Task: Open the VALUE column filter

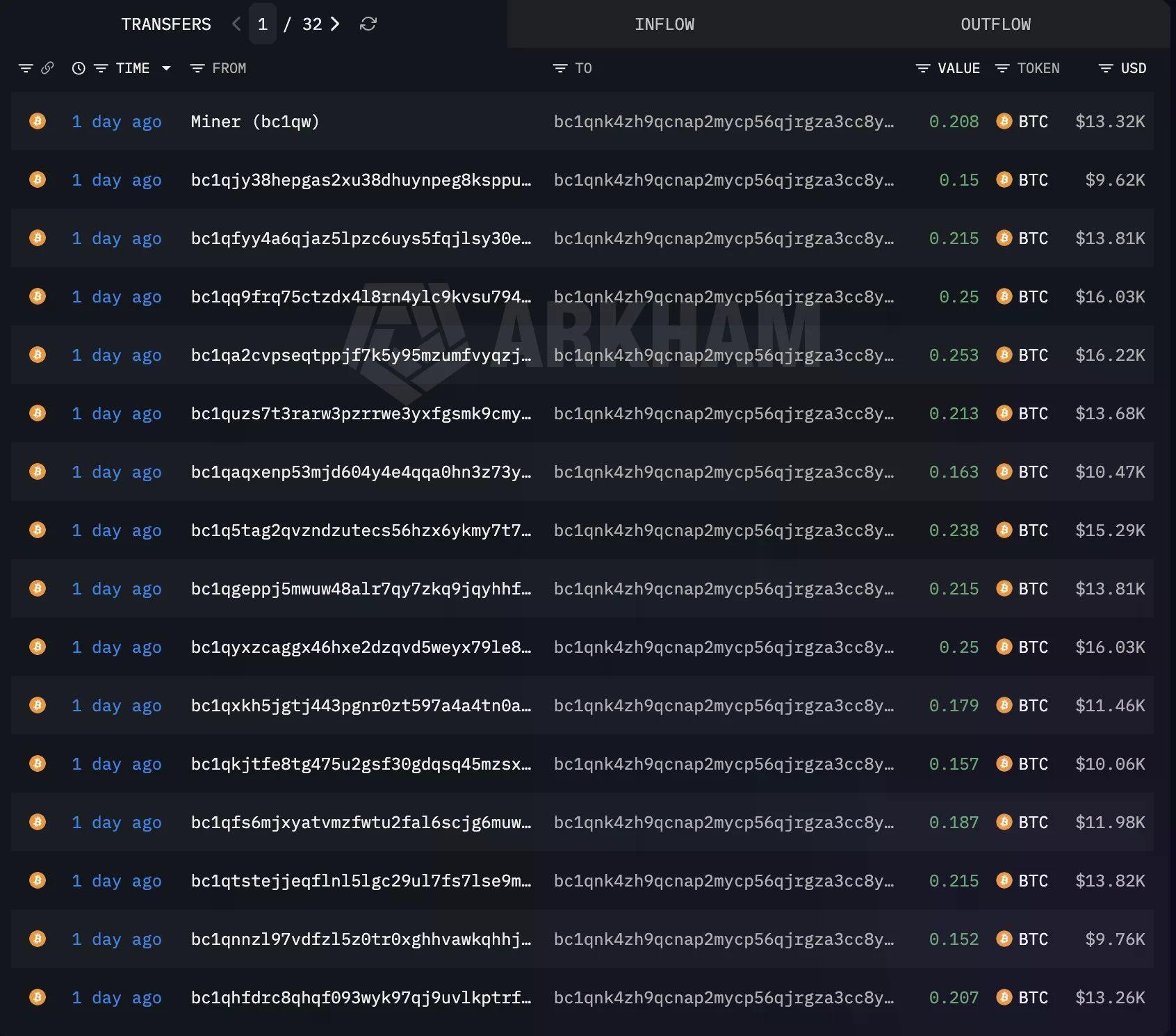Action: point(923,68)
